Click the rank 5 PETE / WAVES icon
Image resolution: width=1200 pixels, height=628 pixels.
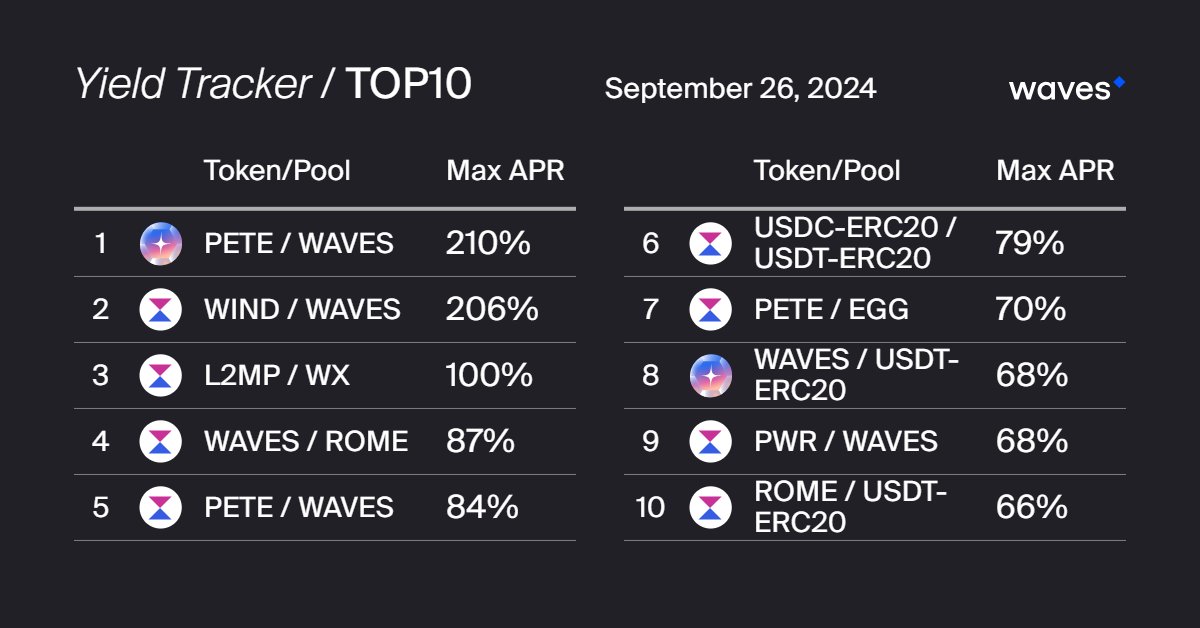tap(160, 508)
